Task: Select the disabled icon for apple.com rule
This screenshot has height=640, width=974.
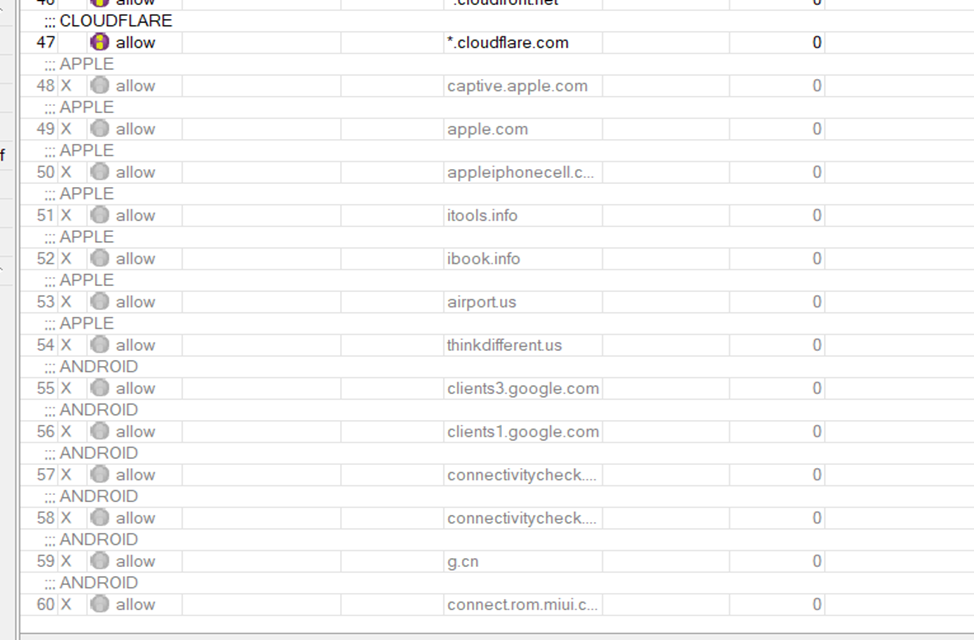Action: 99,129
